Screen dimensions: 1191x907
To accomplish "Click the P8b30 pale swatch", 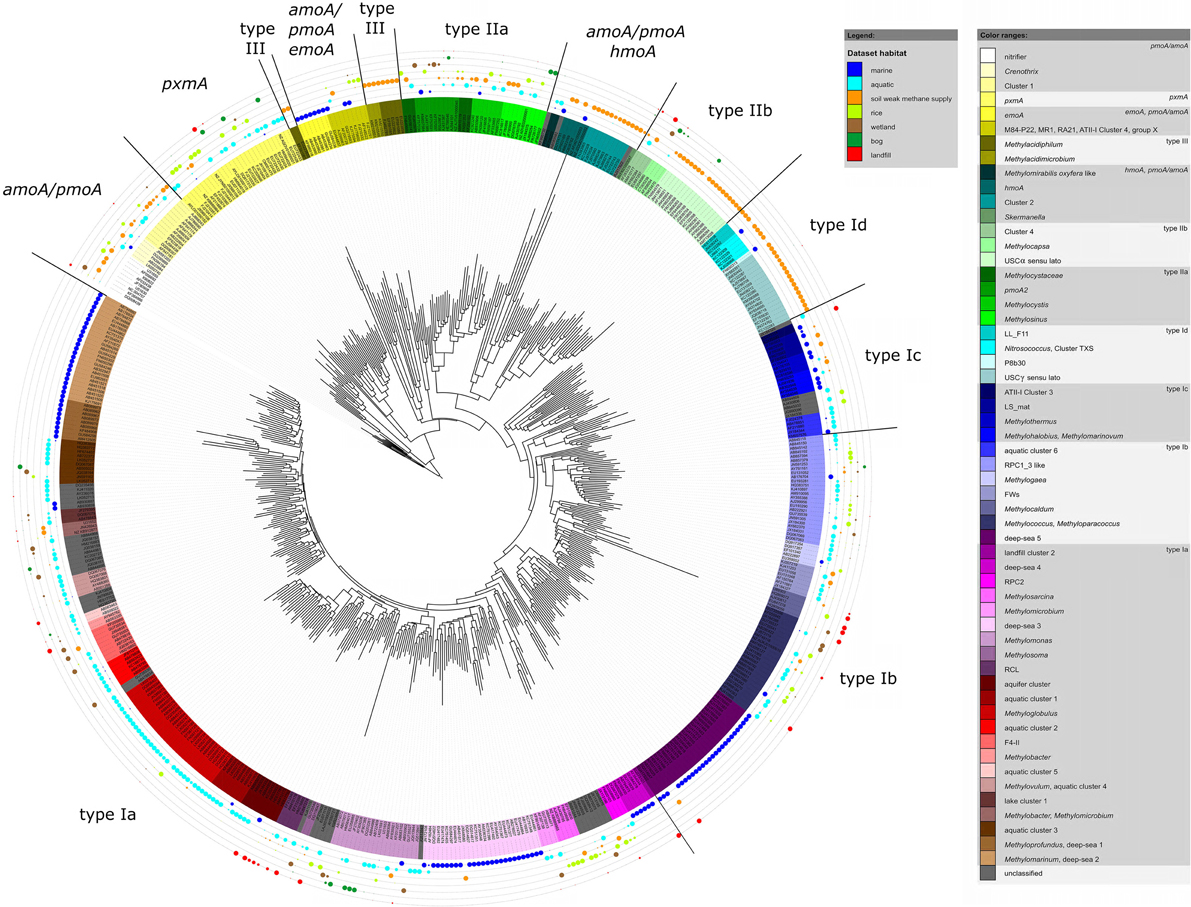I will pyautogui.click(x=987, y=362).
